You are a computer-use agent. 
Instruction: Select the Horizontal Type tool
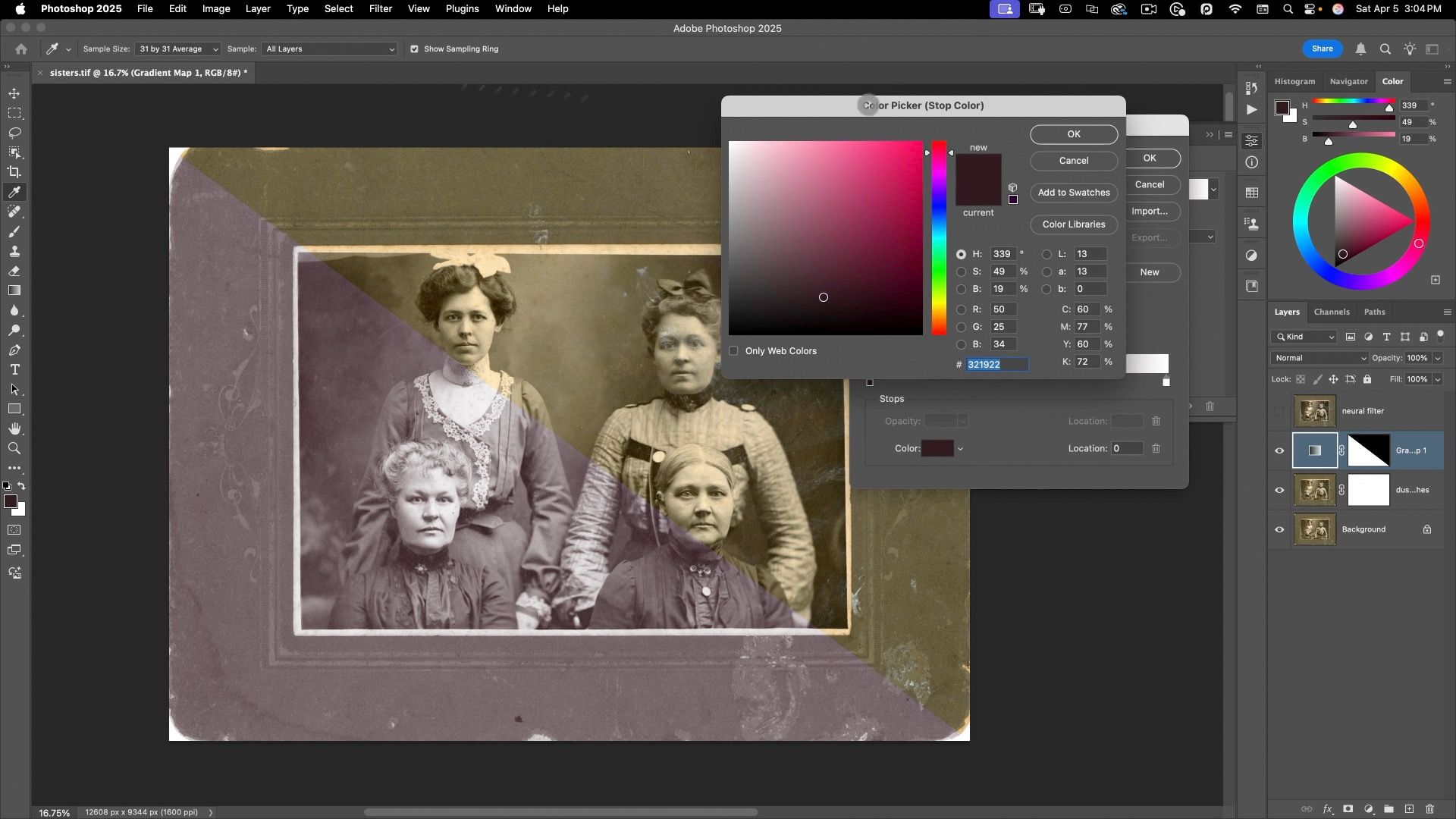click(14, 370)
